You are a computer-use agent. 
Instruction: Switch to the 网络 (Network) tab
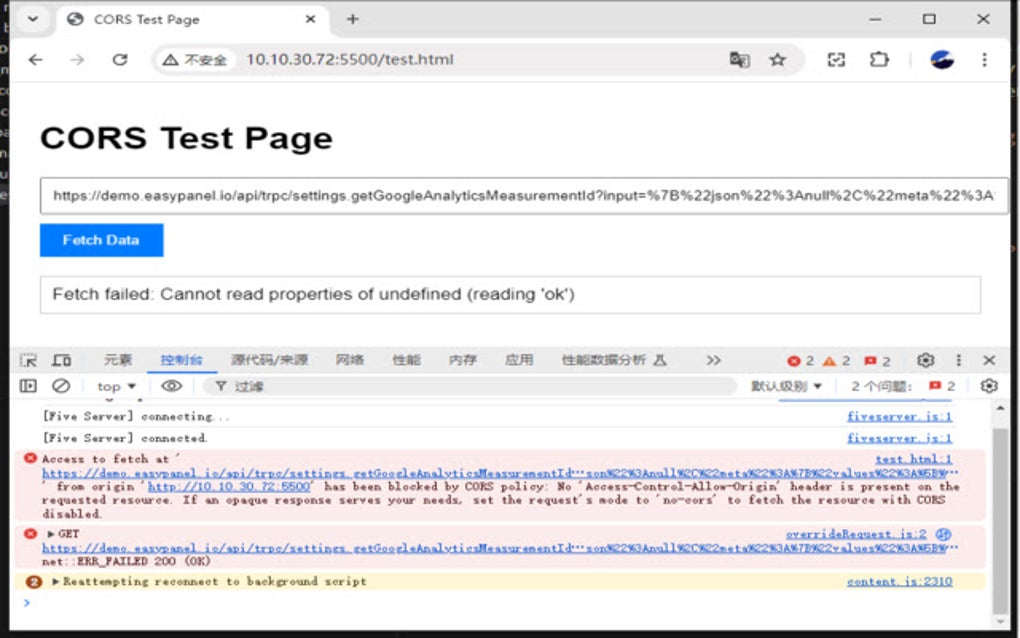[349, 359]
